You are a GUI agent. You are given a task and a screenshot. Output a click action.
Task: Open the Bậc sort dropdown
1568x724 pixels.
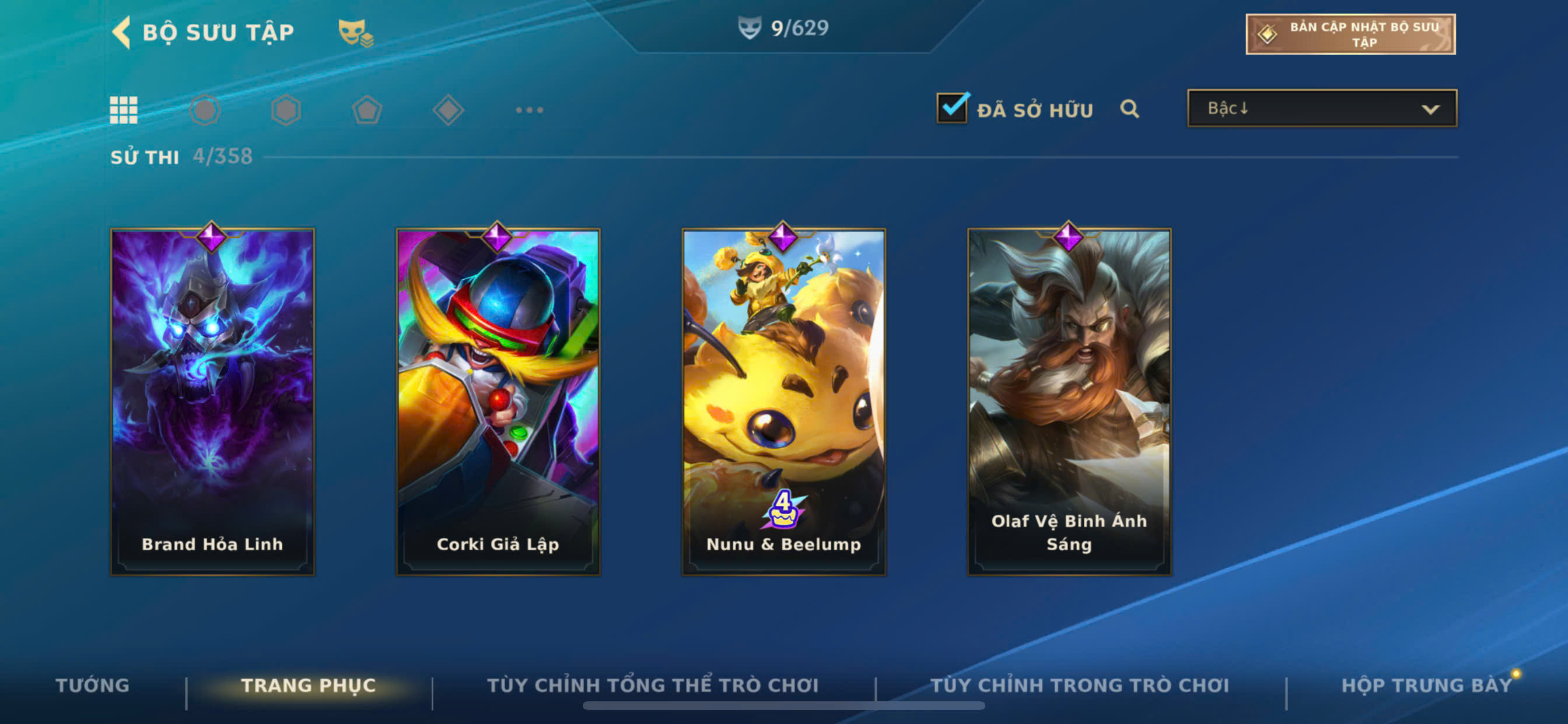(1321, 108)
